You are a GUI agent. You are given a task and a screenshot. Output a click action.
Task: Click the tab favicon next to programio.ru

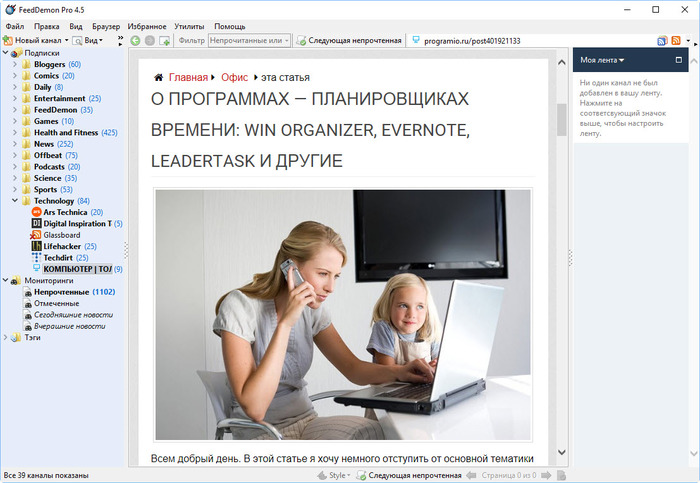tap(416, 40)
